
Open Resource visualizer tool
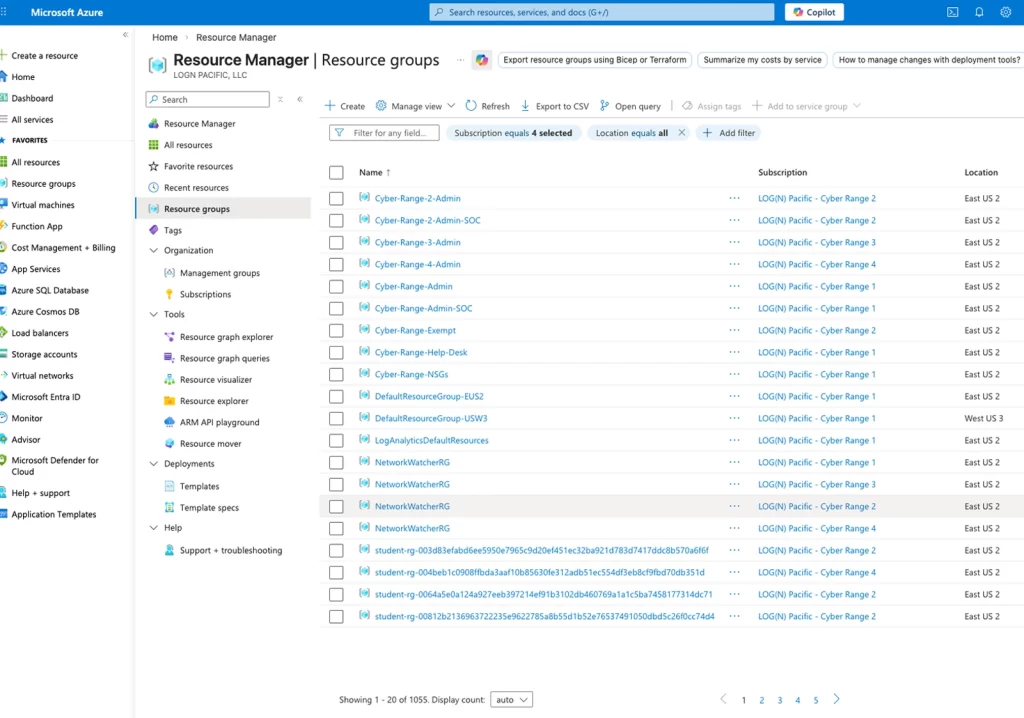pyautogui.click(x=215, y=380)
